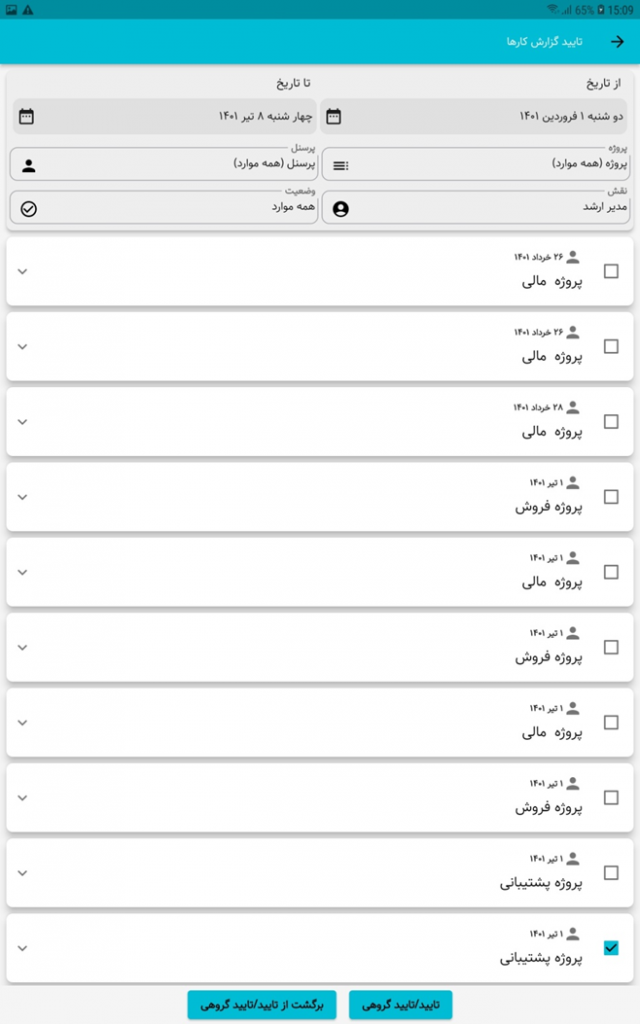640x1024 pixels.
Task: Expand the ۲۸ خرداد پروژه مالی card
Action: (22, 422)
